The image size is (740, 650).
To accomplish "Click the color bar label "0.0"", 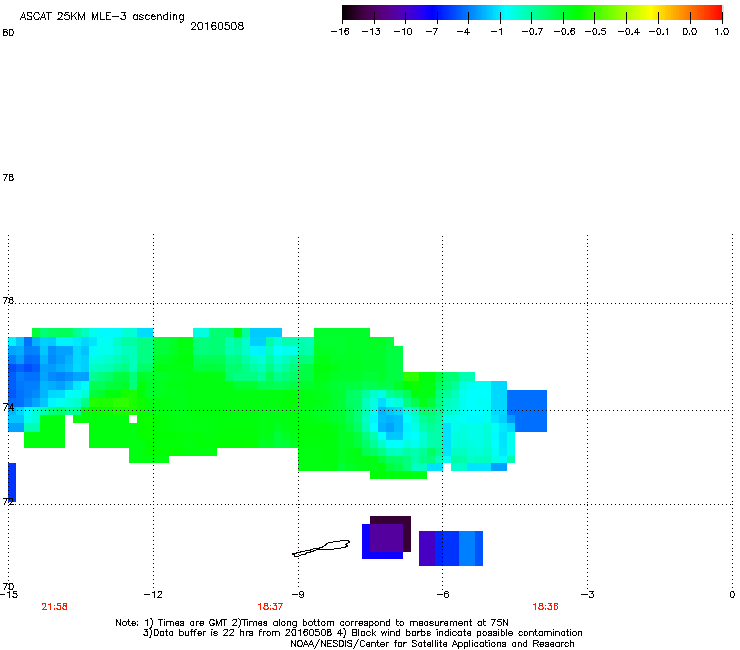I will 690,32.
